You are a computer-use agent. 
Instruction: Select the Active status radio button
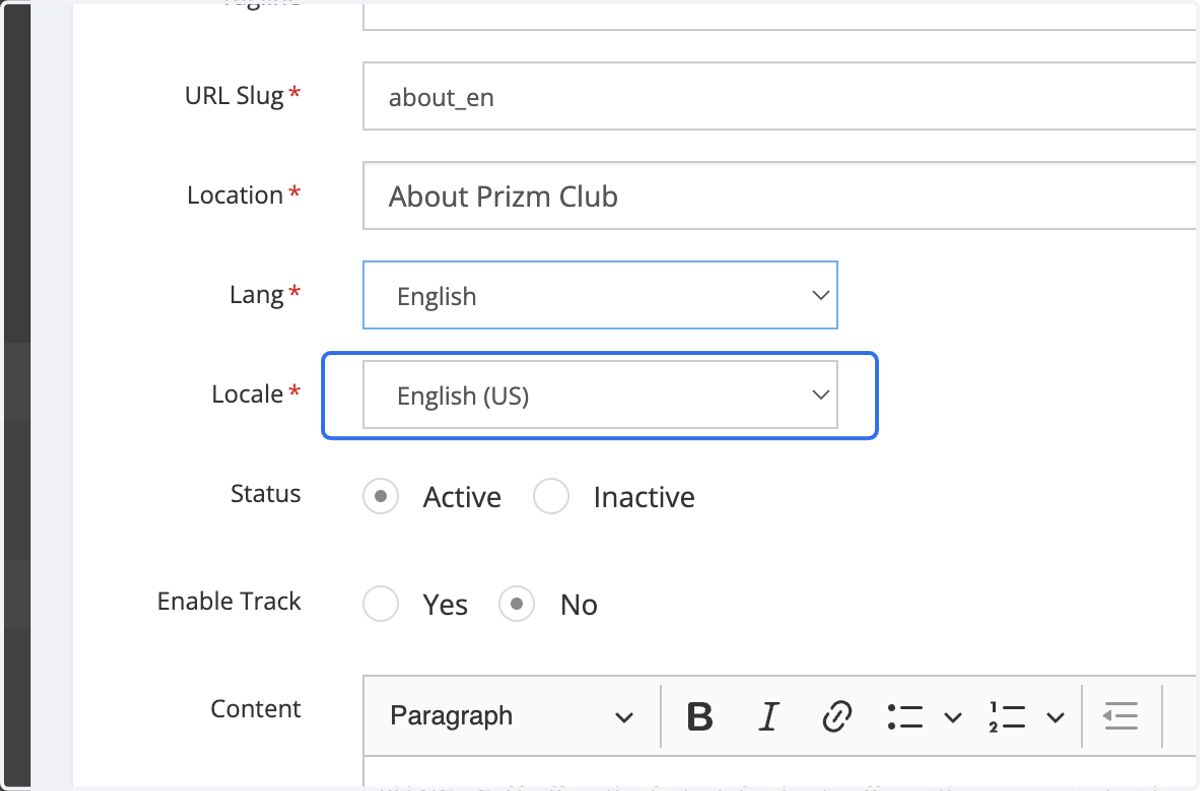381,496
